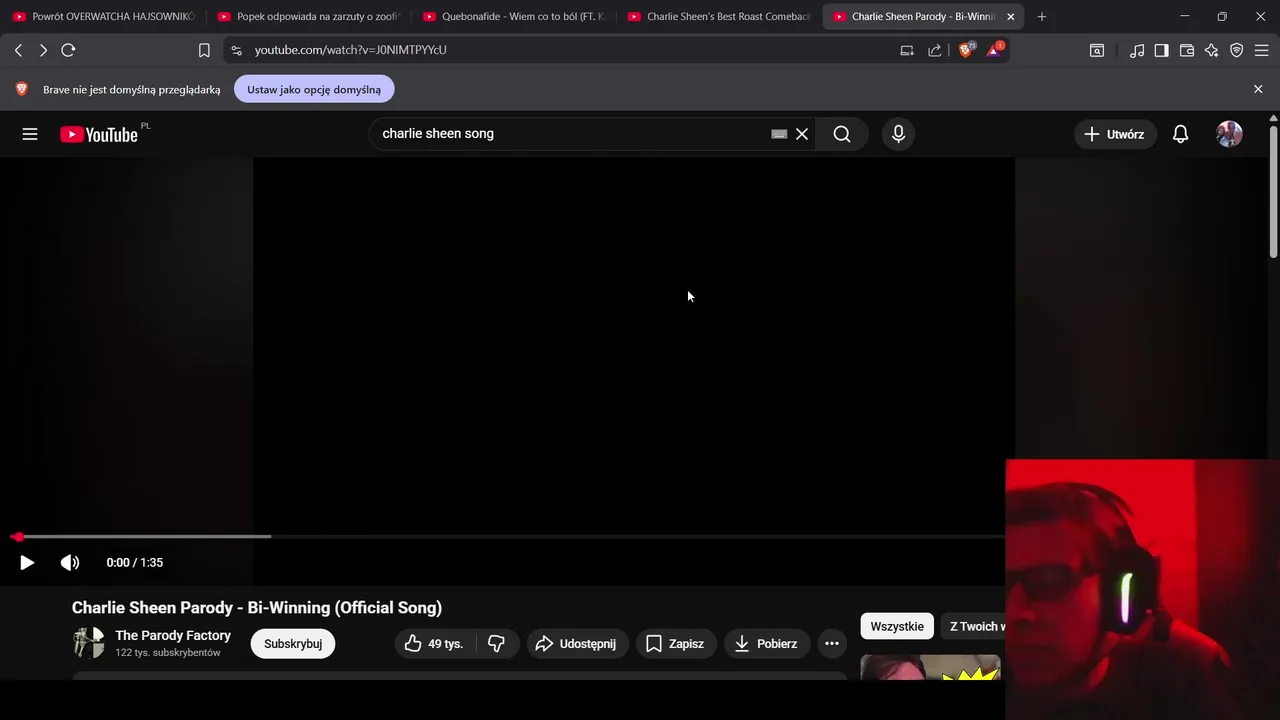Click the address bar URL youtube.com/watch
The width and height of the screenshot is (1280, 720).
(350, 50)
